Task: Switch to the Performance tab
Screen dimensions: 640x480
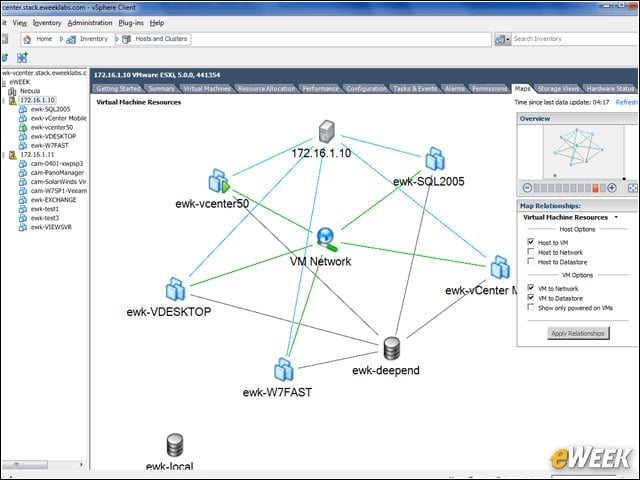Action: [321, 89]
